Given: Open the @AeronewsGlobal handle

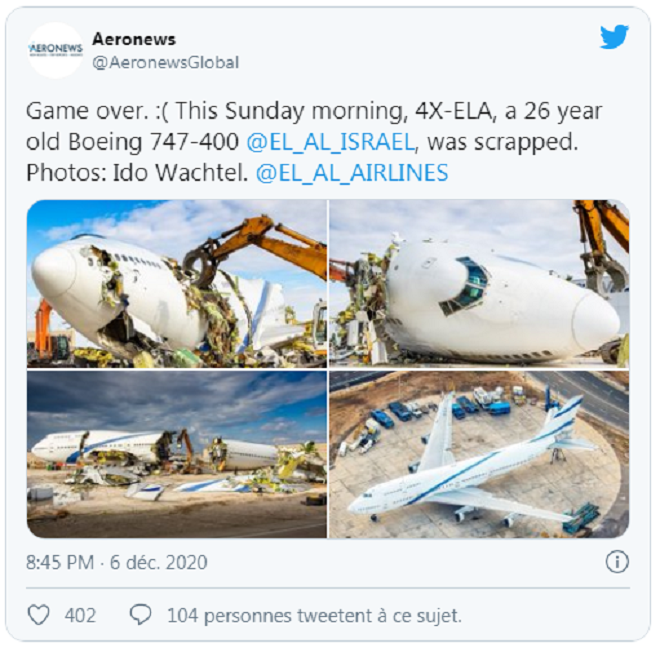Looking at the screenshot, I should tap(165, 63).
